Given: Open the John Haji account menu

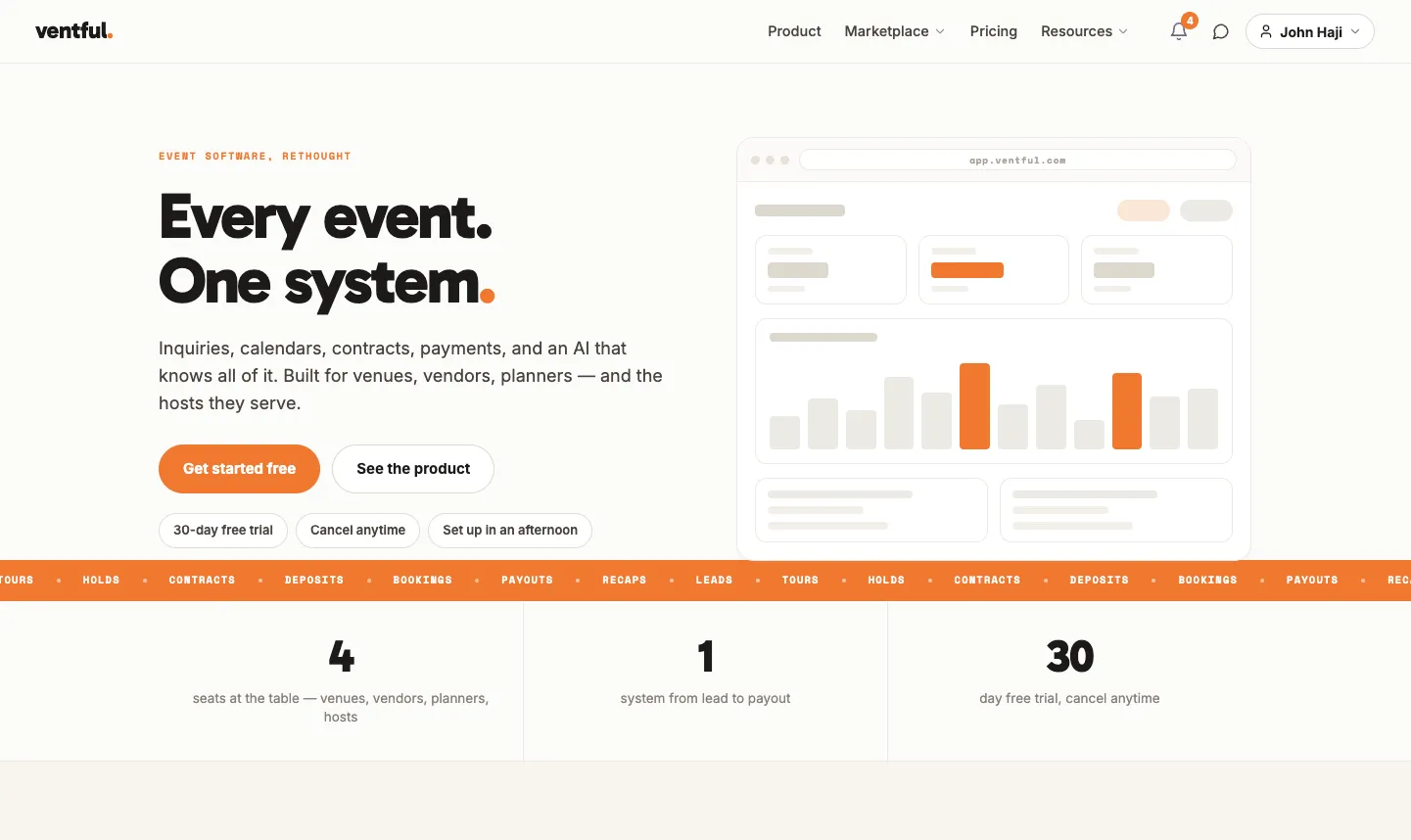Looking at the screenshot, I should [1309, 31].
